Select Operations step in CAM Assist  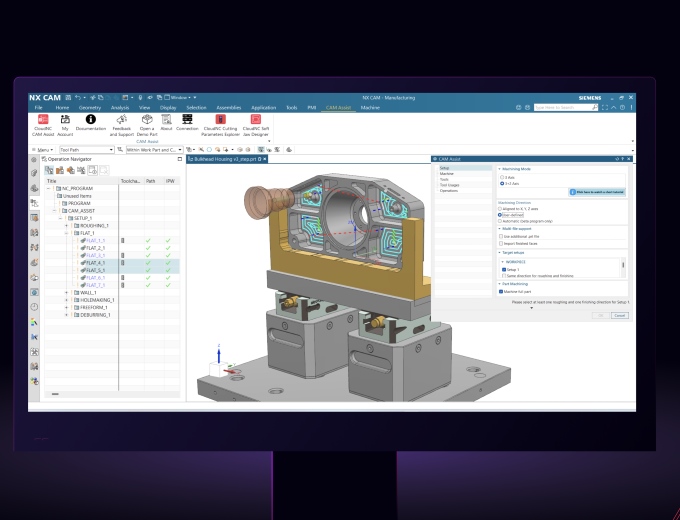pyautogui.click(x=448, y=190)
